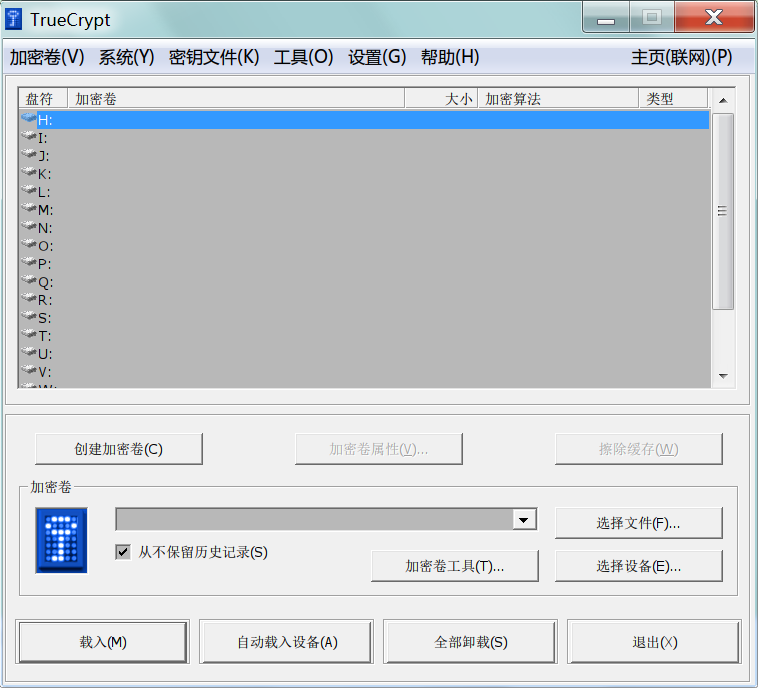Open the 主页(联网)(P) menu

pos(682,58)
